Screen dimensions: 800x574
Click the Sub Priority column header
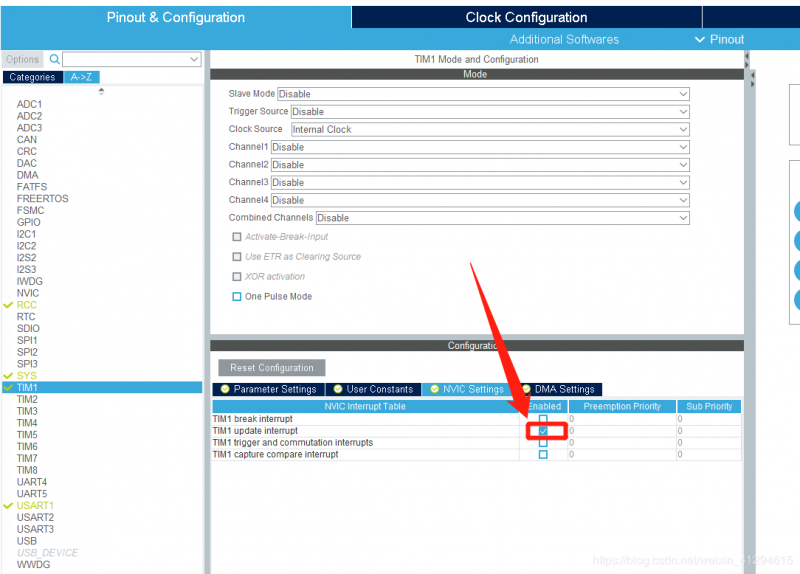[709, 407]
